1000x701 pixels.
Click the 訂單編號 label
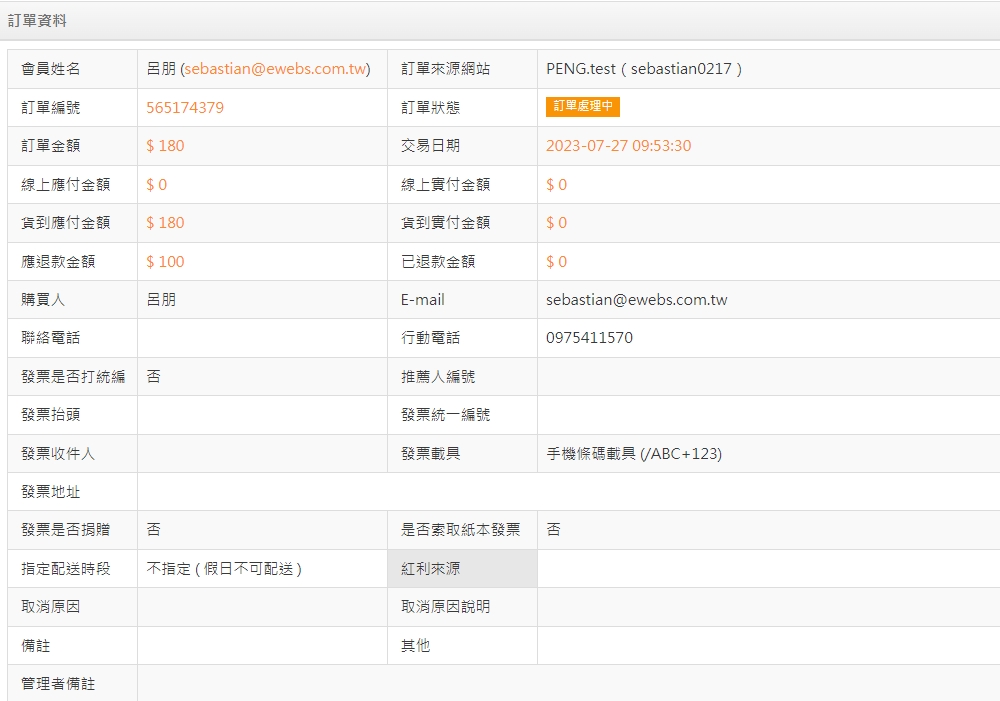click(51, 108)
